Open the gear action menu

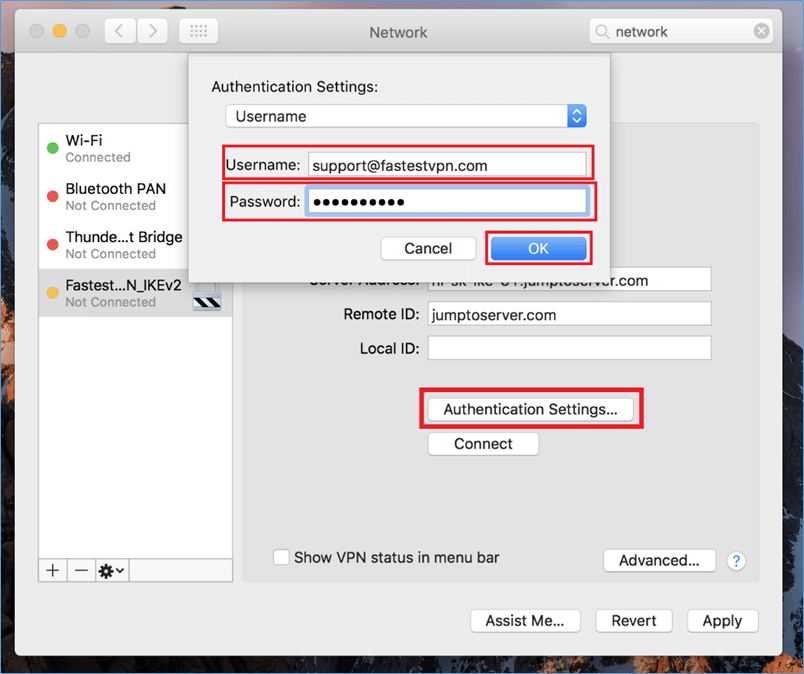click(112, 570)
